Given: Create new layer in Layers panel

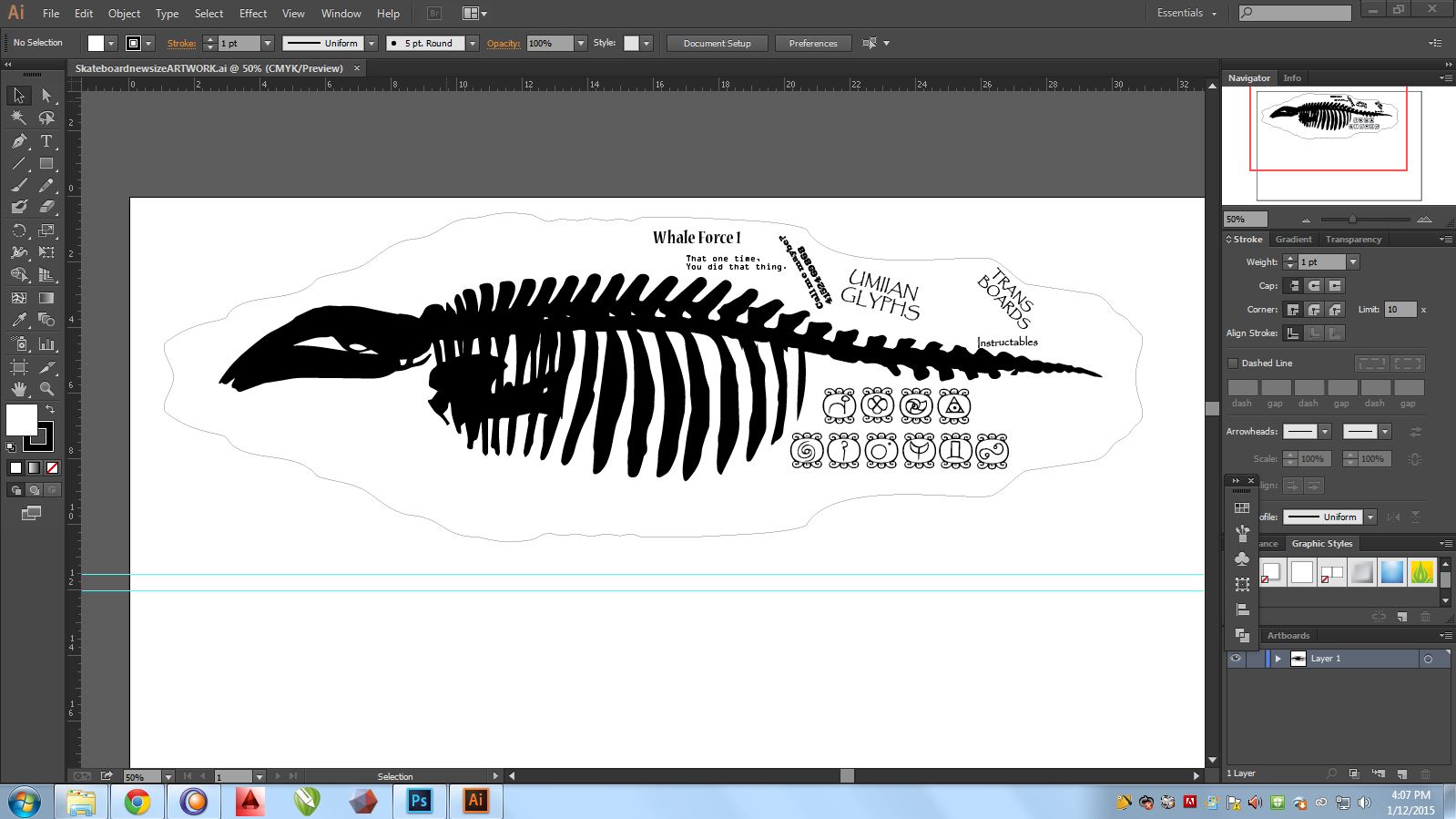Looking at the screenshot, I should 1402,773.
